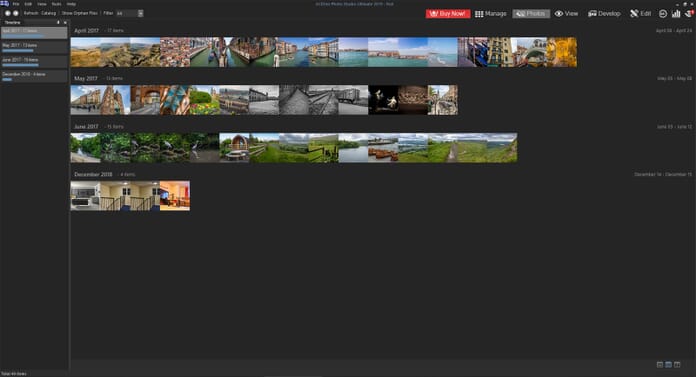Select the rusty boats photo

click(x=383, y=148)
